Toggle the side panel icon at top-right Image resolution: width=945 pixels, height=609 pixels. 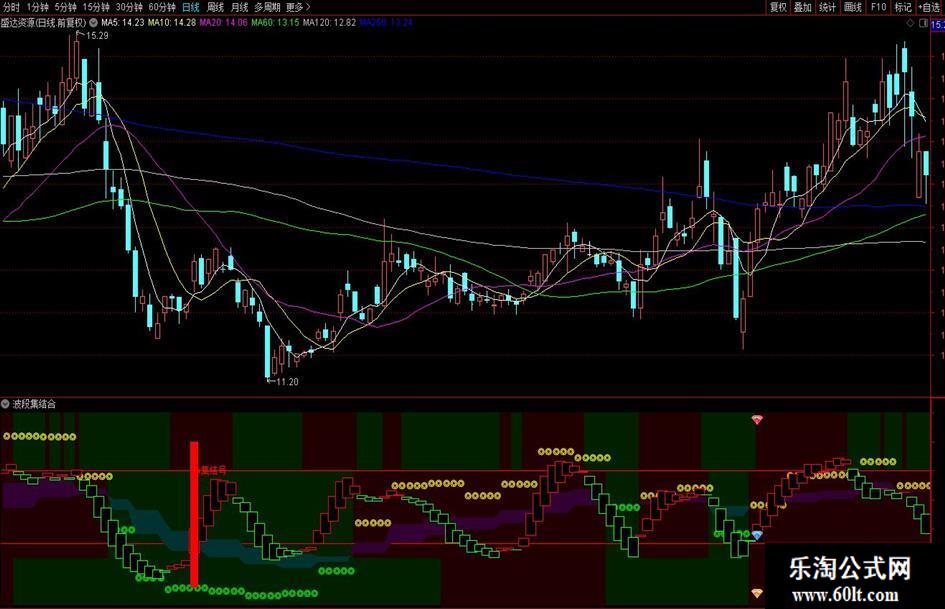pos(923,24)
